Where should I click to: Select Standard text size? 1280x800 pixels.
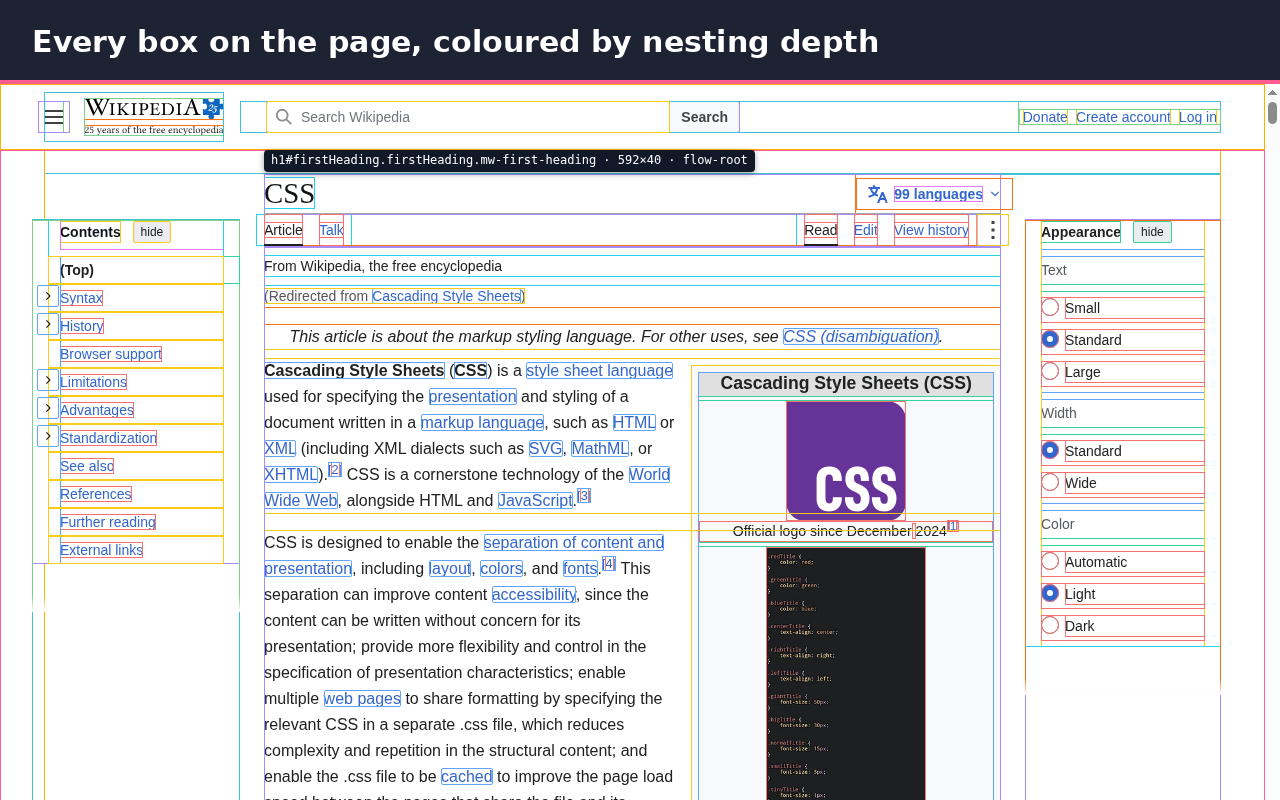(x=1050, y=339)
